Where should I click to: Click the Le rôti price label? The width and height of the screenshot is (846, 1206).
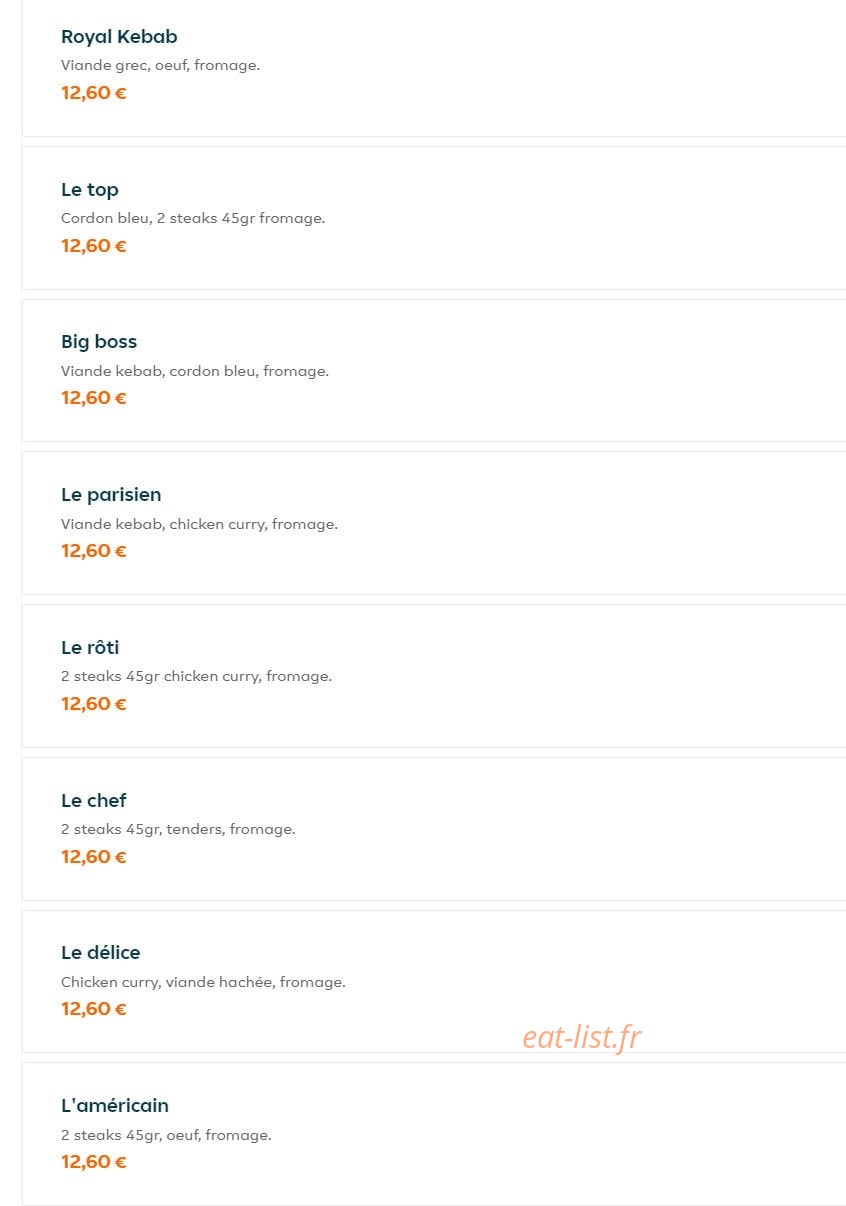click(x=94, y=704)
